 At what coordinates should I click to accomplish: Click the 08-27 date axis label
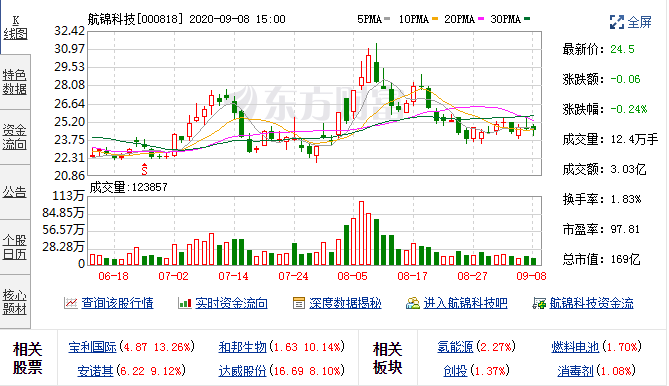click(x=472, y=276)
